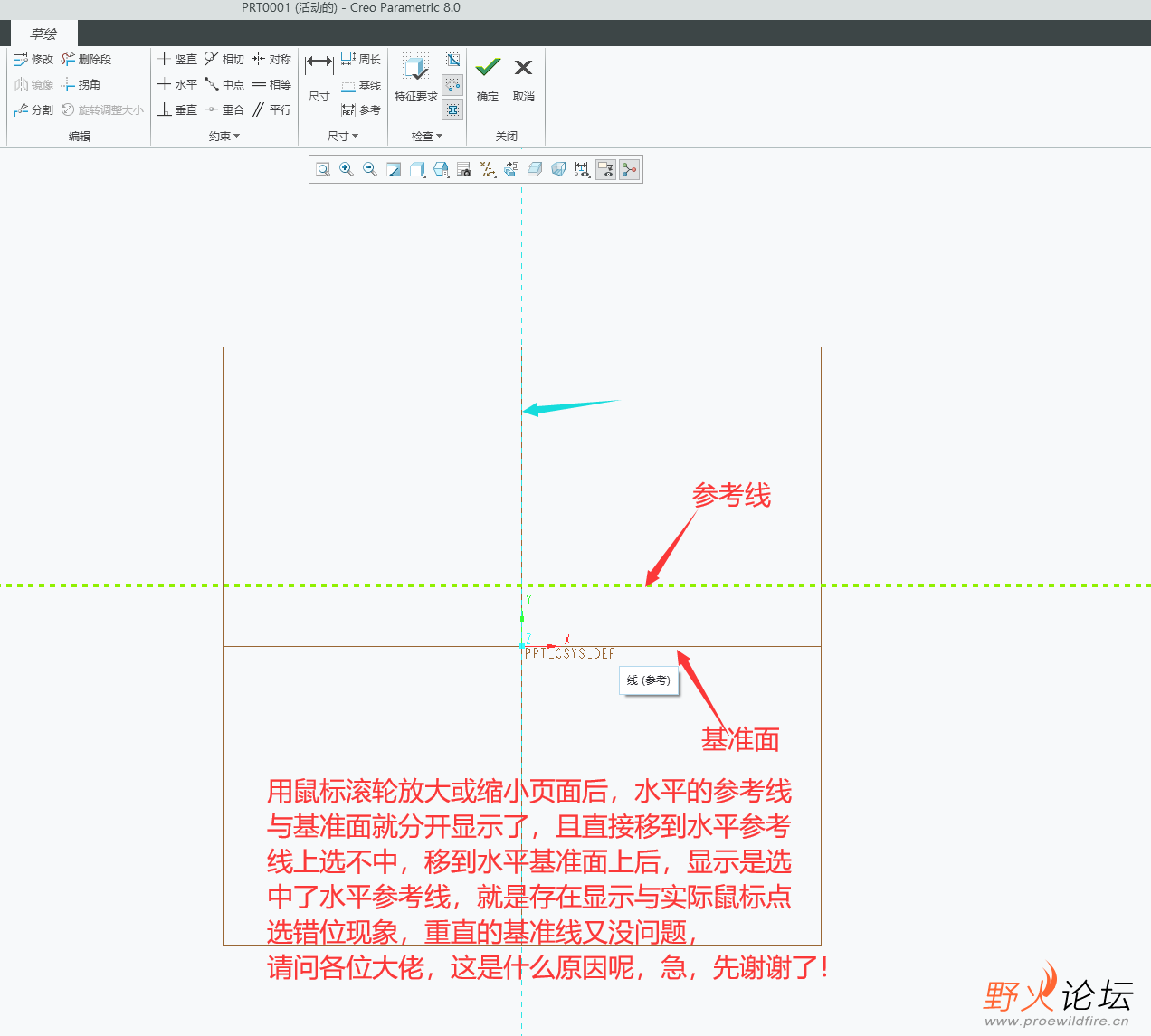
Task: Open the sketcher display filters dropdown
Action: pyautogui.click(x=582, y=170)
